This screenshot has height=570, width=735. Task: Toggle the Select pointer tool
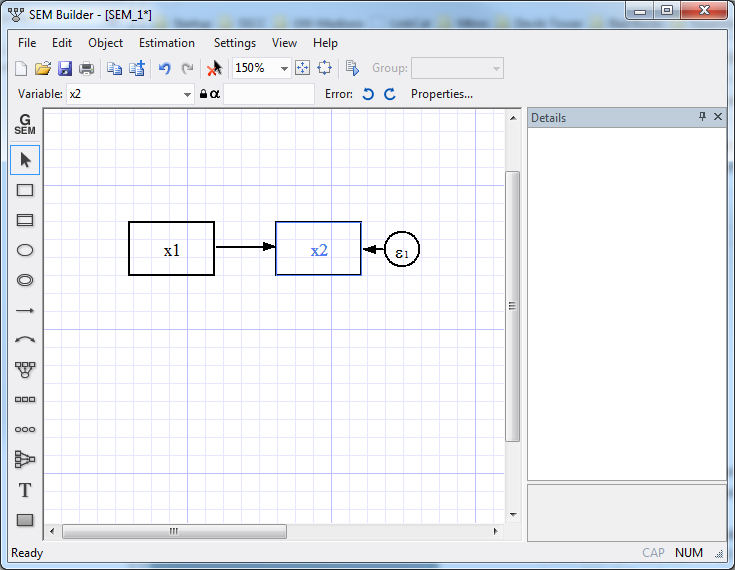point(25,160)
